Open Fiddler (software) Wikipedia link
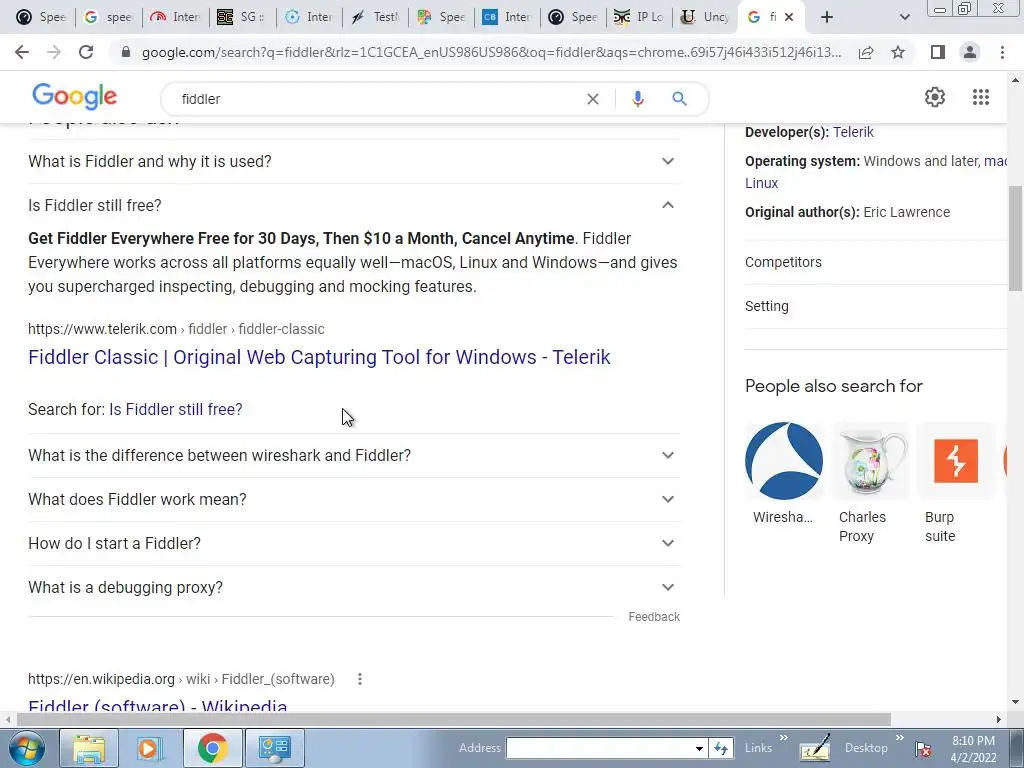Image resolution: width=1024 pixels, height=768 pixels. (x=157, y=706)
